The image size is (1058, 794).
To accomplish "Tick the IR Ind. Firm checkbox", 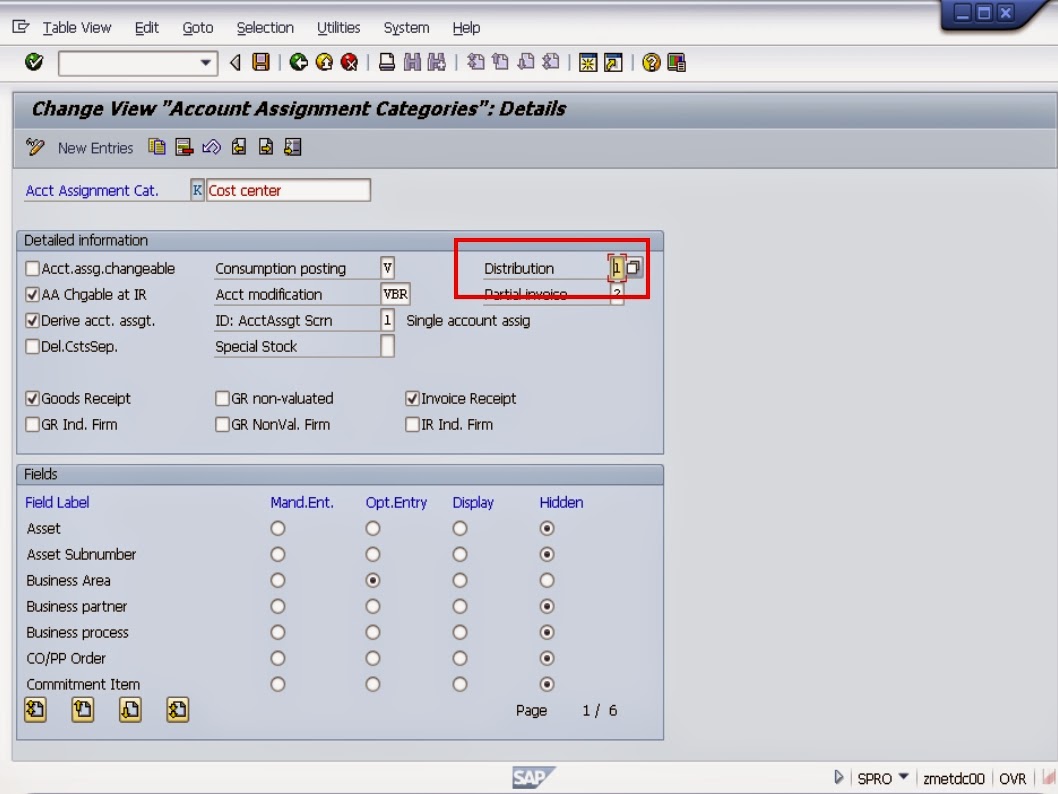I will click(412, 424).
